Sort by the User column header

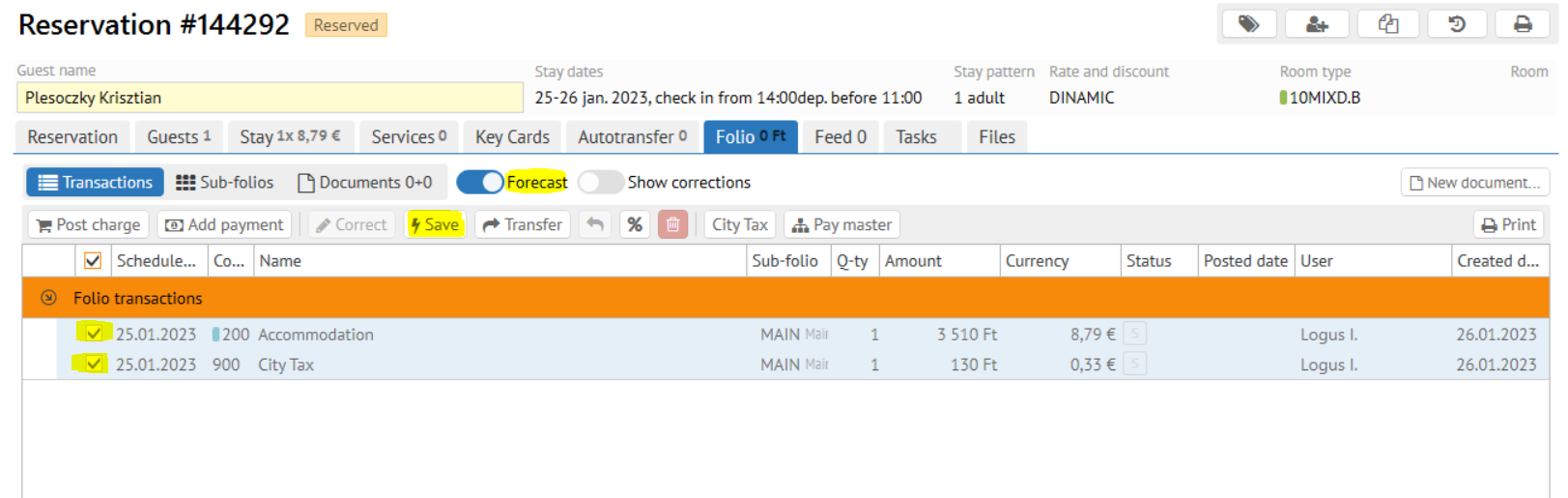pyautogui.click(x=1373, y=260)
